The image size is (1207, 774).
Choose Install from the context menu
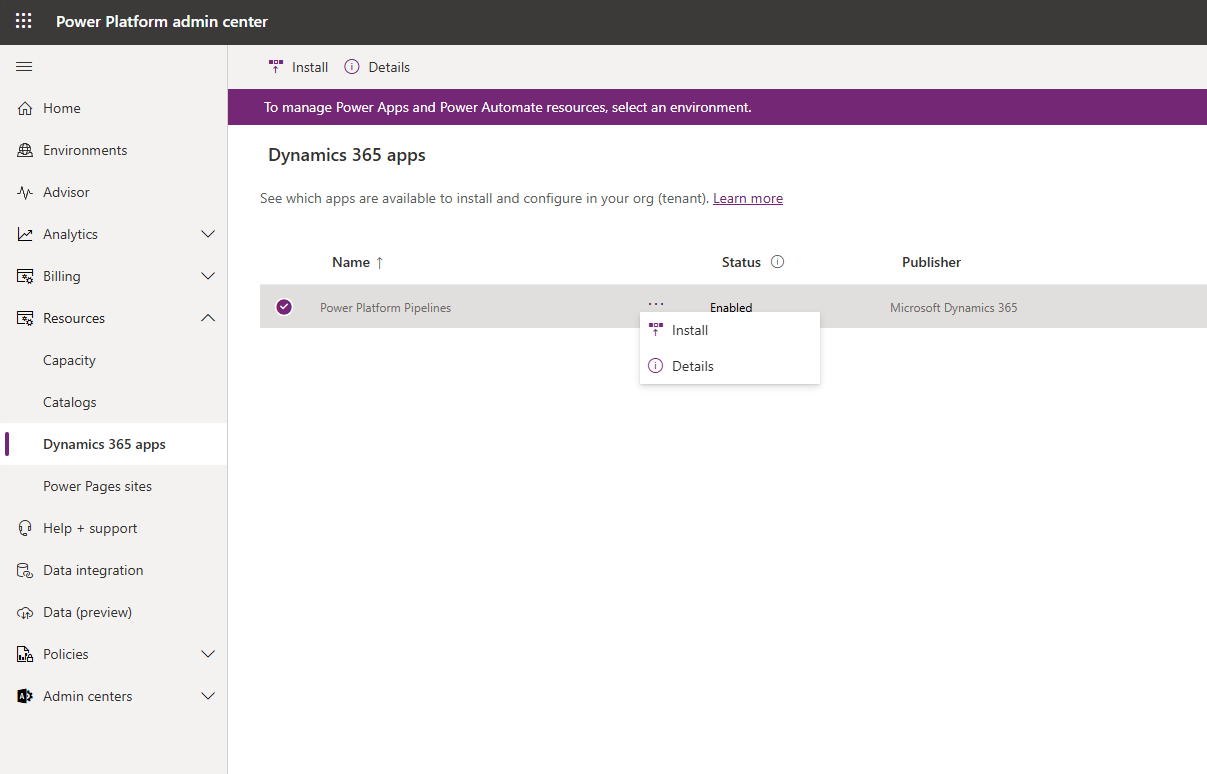click(x=730, y=330)
